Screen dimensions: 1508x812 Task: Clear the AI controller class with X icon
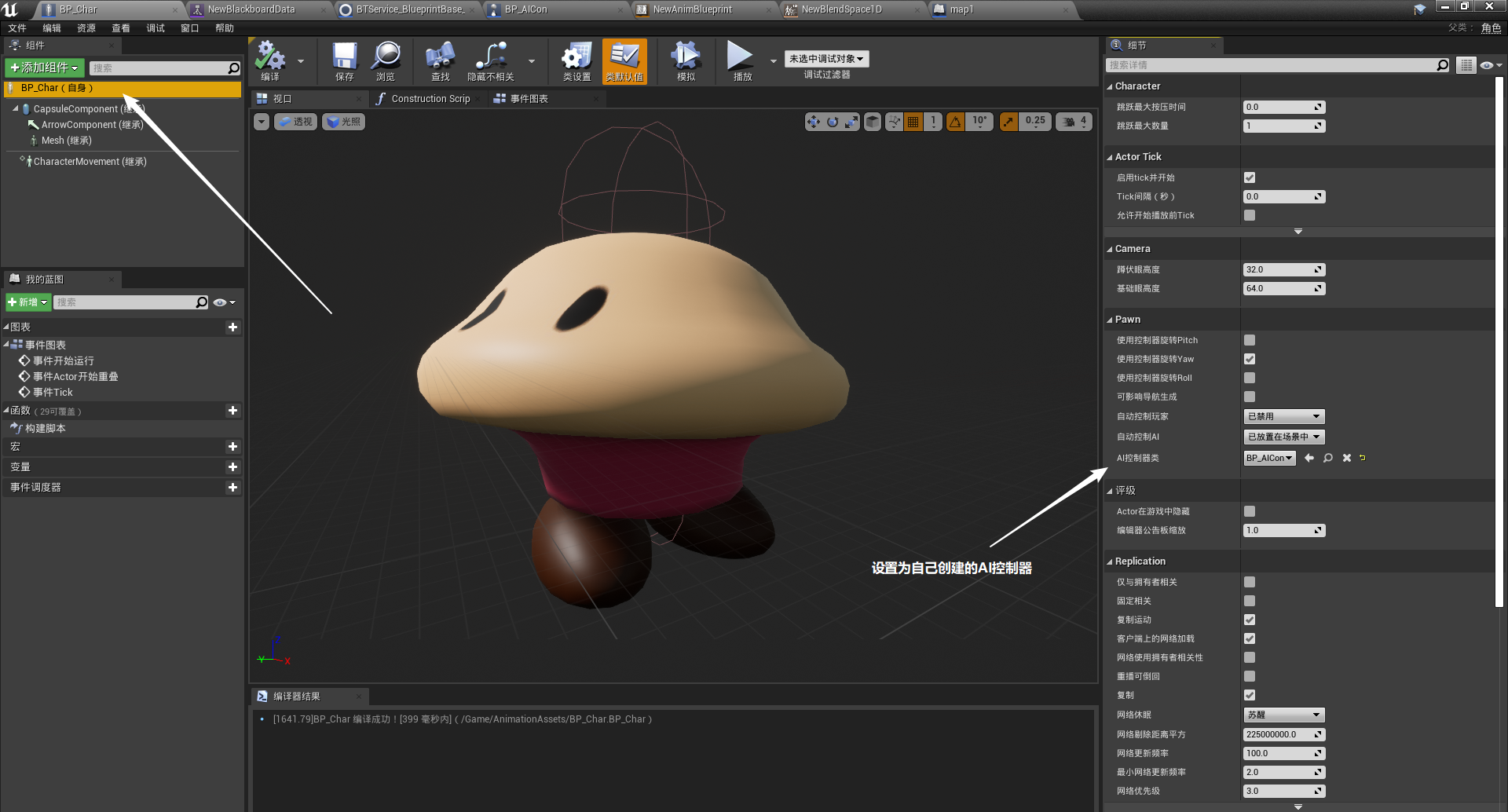pyautogui.click(x=1347, y=458)
